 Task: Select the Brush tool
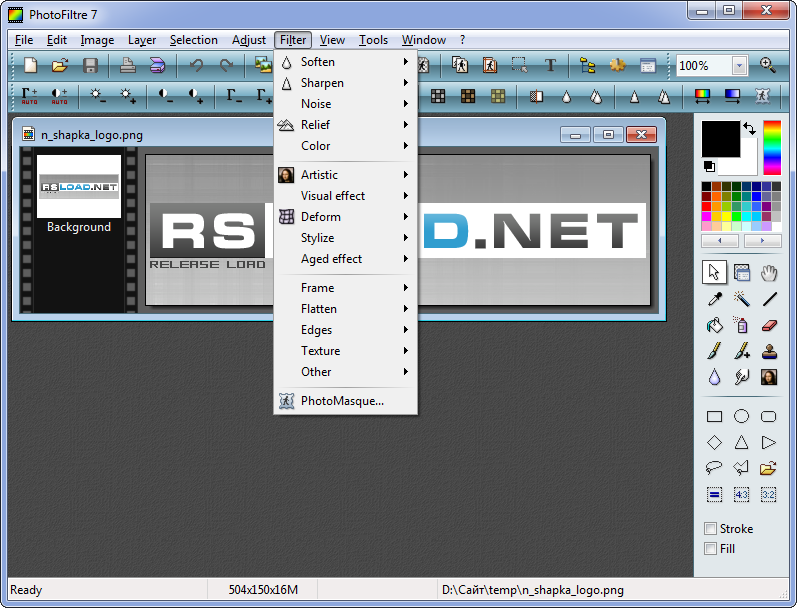click(x=715, y=351)
